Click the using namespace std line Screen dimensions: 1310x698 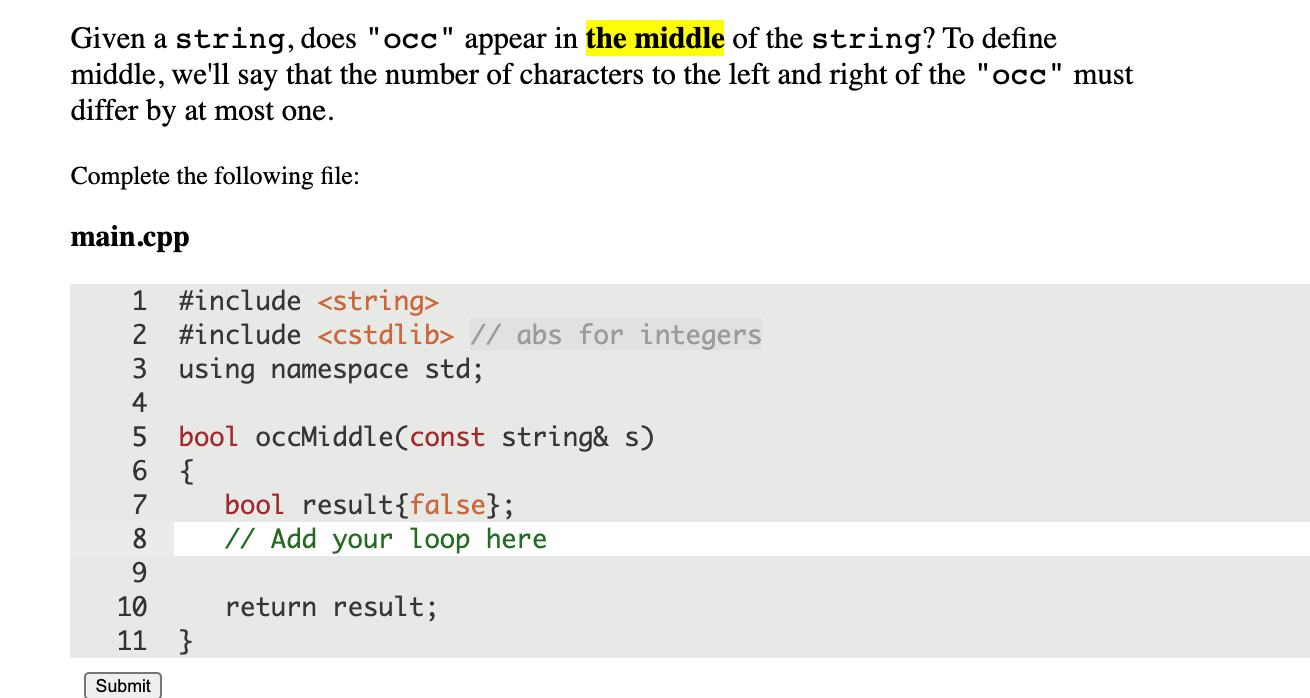coord(330,369)
